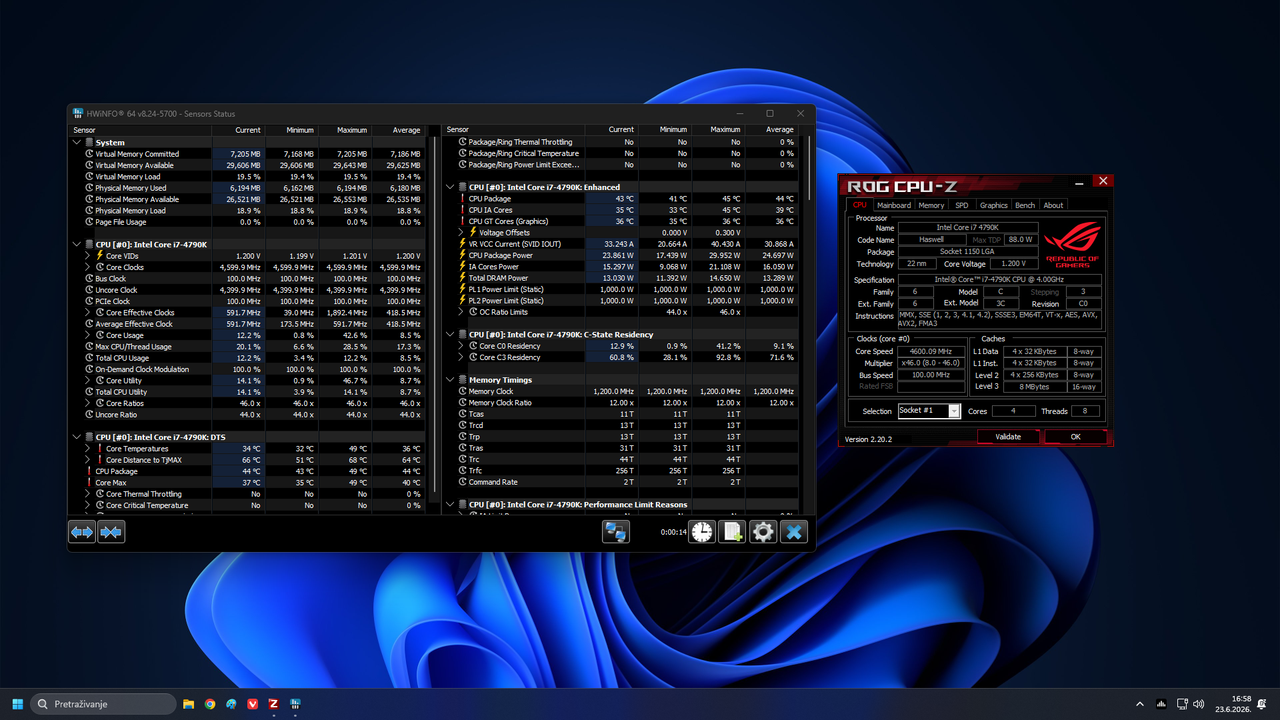Viewport: 1280px width, 720px height.
Task: Expand the Core Temperatures row
Action: (88, 449)
